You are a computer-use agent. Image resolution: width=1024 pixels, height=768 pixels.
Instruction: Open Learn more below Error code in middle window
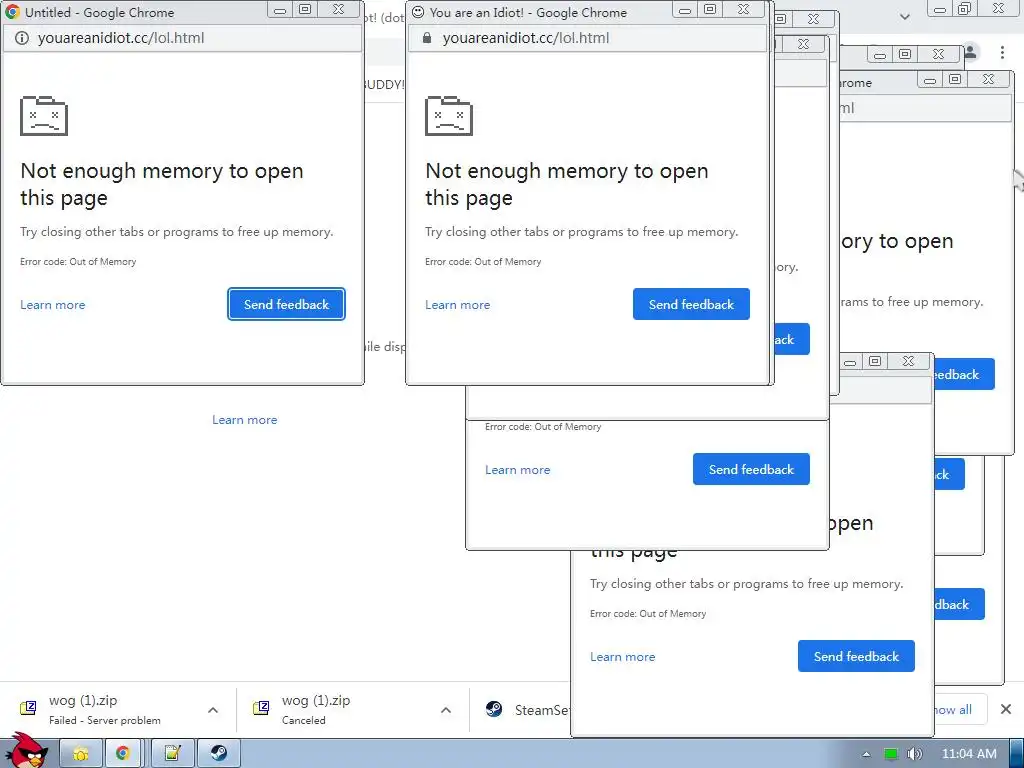coord(518,470)
